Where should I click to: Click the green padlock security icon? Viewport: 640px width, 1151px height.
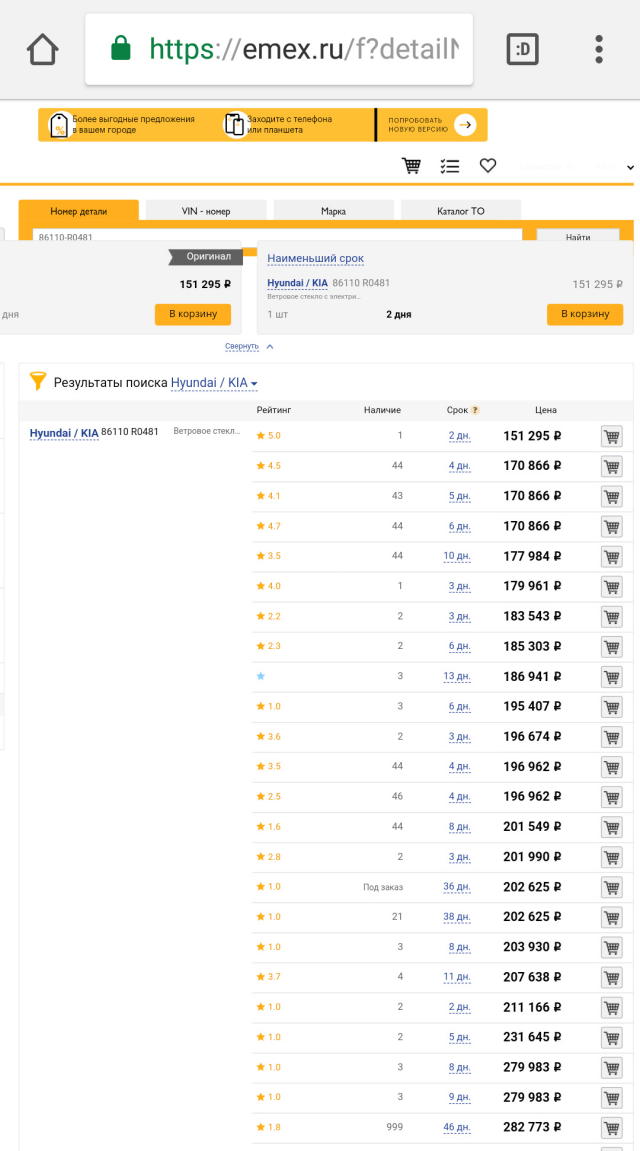point(120,49)
